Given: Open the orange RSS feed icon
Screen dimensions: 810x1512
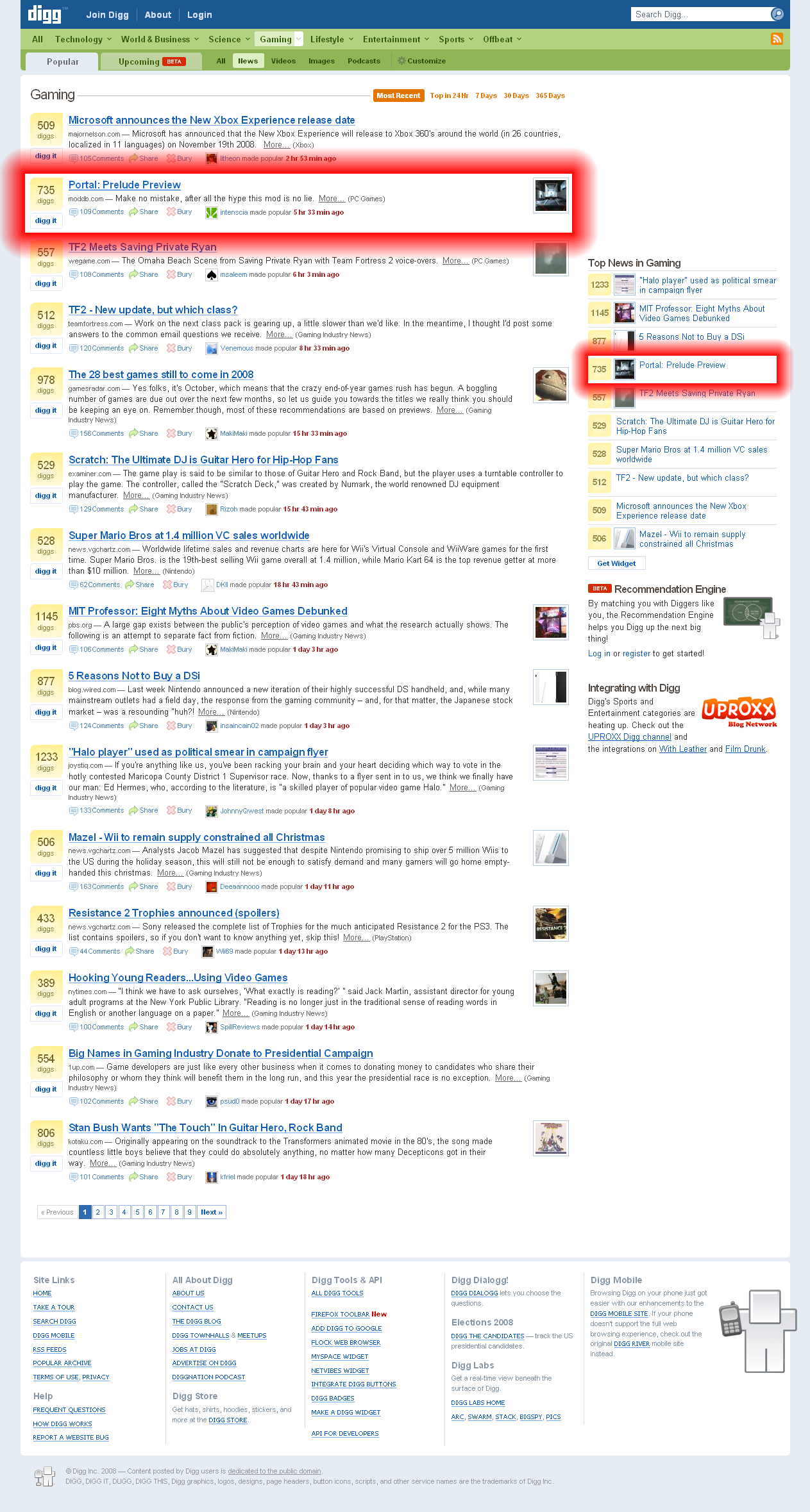Looking at the screenshot, I should pos(777,39).
